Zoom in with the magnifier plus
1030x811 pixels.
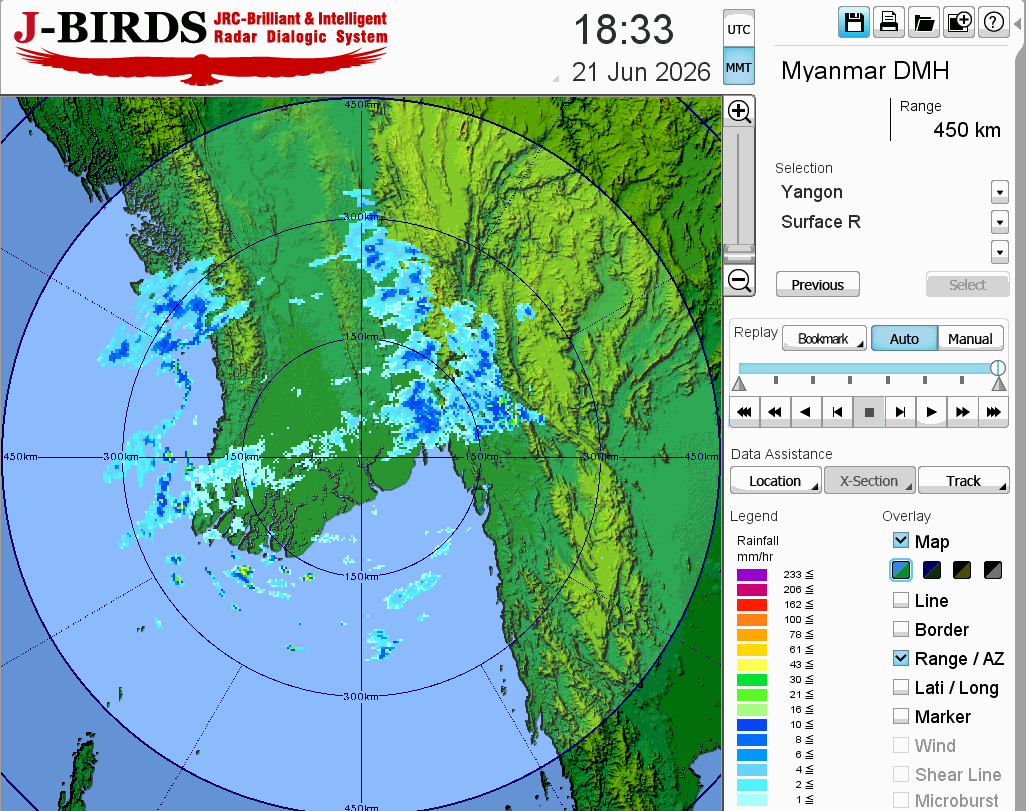(739, 112)
